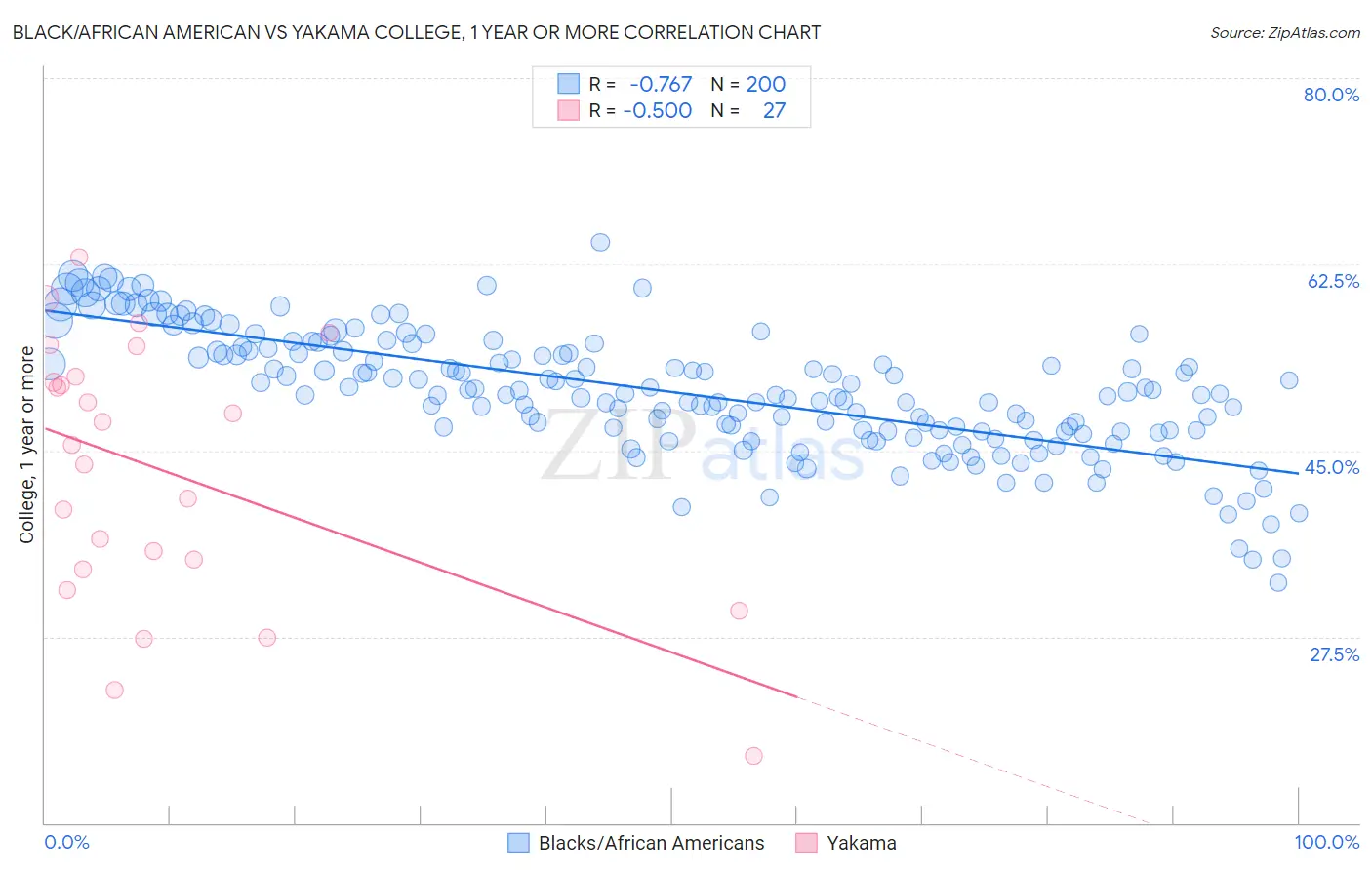
Task: Click the ZIPatlas watermark in chart center
Action: 703,447
